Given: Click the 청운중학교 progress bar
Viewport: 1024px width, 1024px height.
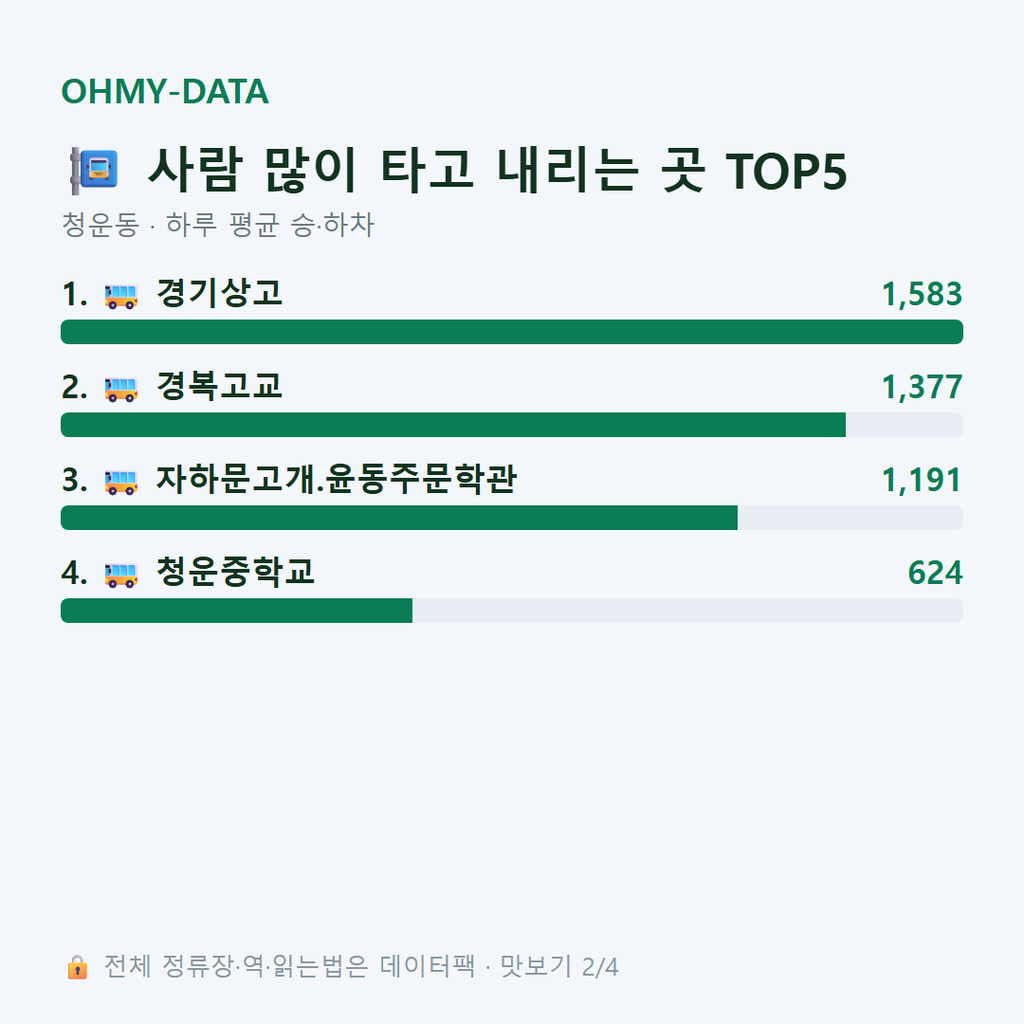Looking at the screenshot, I should (512, 610).
